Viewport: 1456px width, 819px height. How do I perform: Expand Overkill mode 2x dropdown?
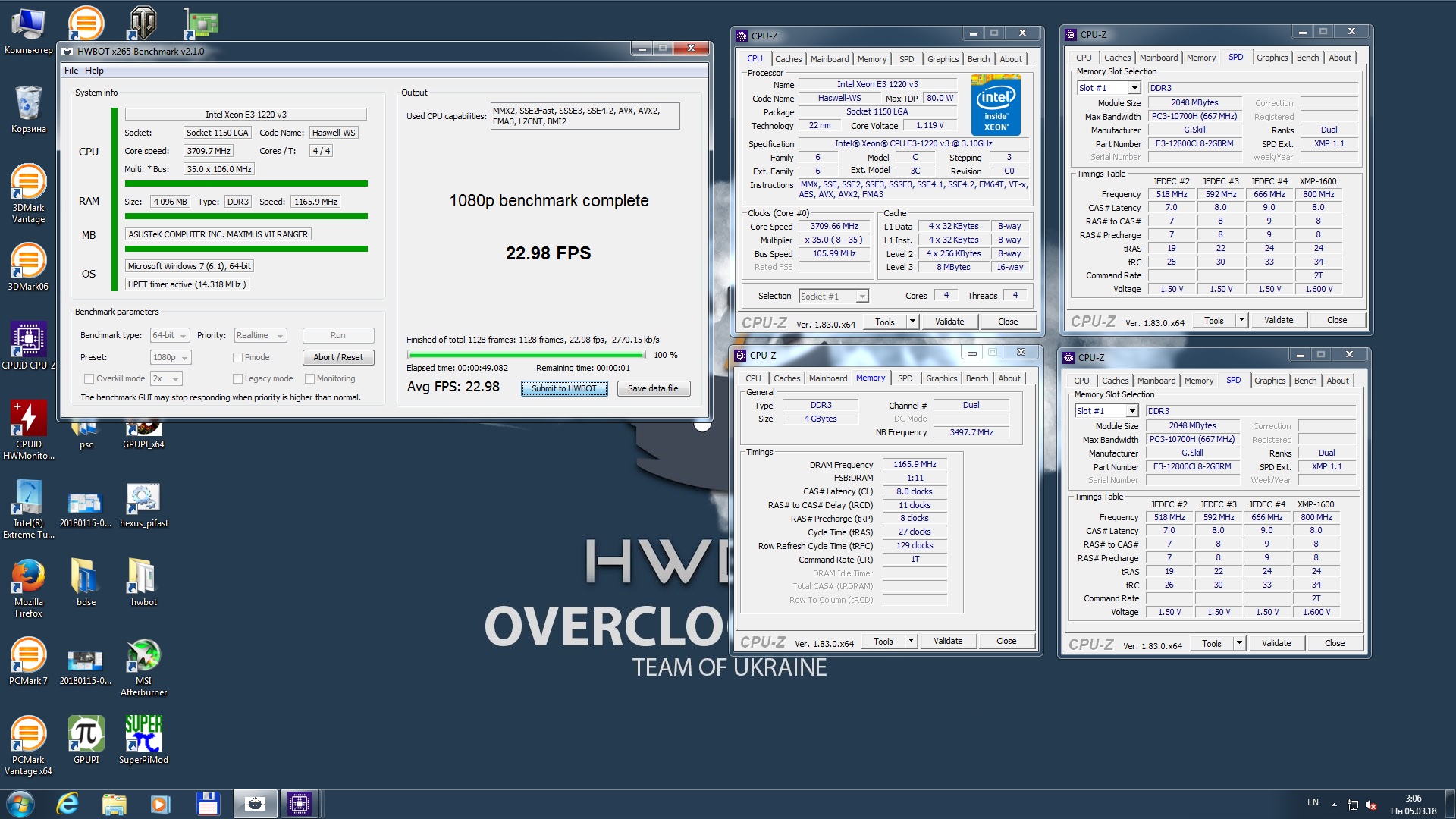(166, 379)
